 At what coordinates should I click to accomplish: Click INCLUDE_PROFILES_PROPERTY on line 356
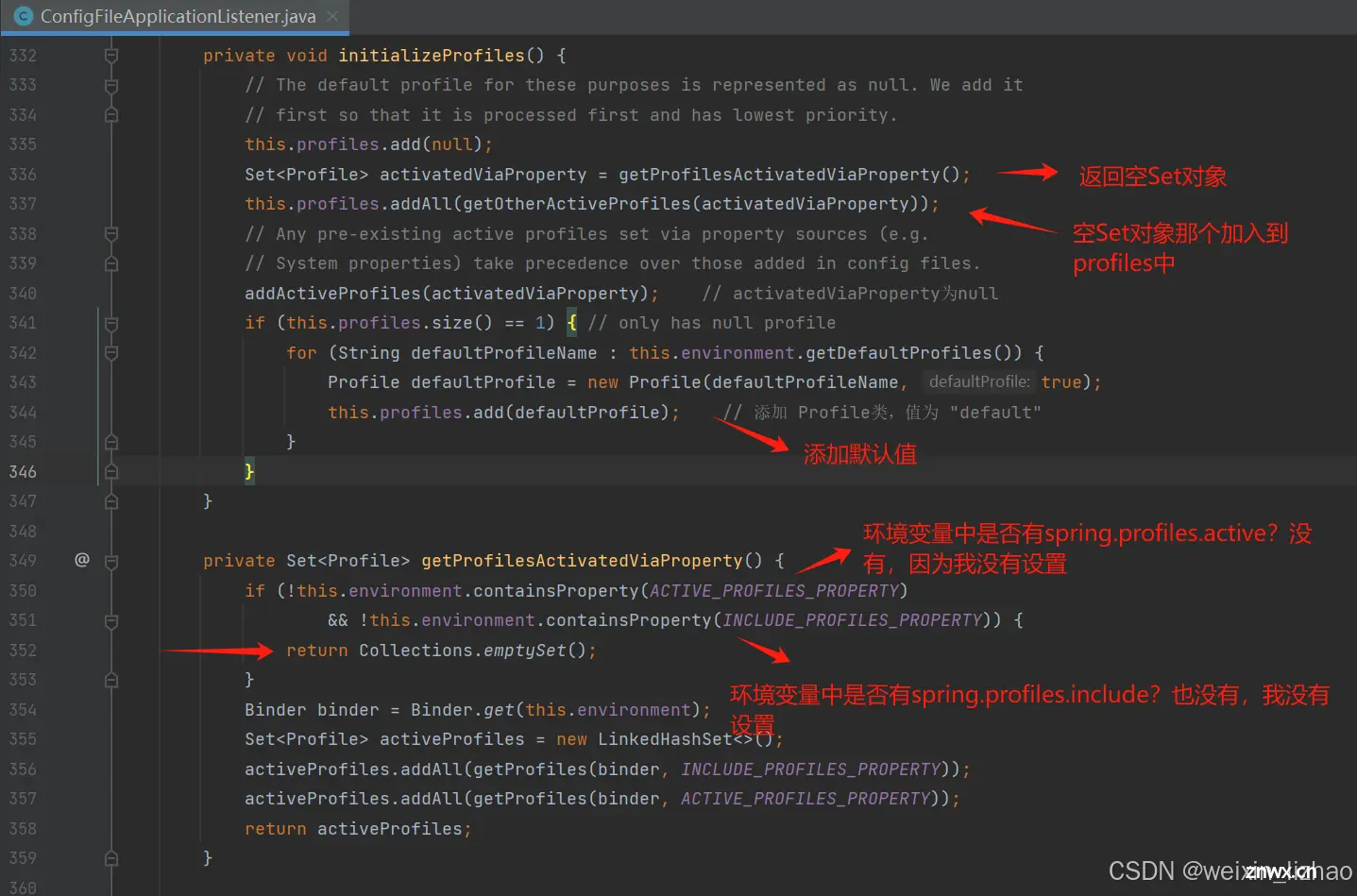tap(810, 769)
